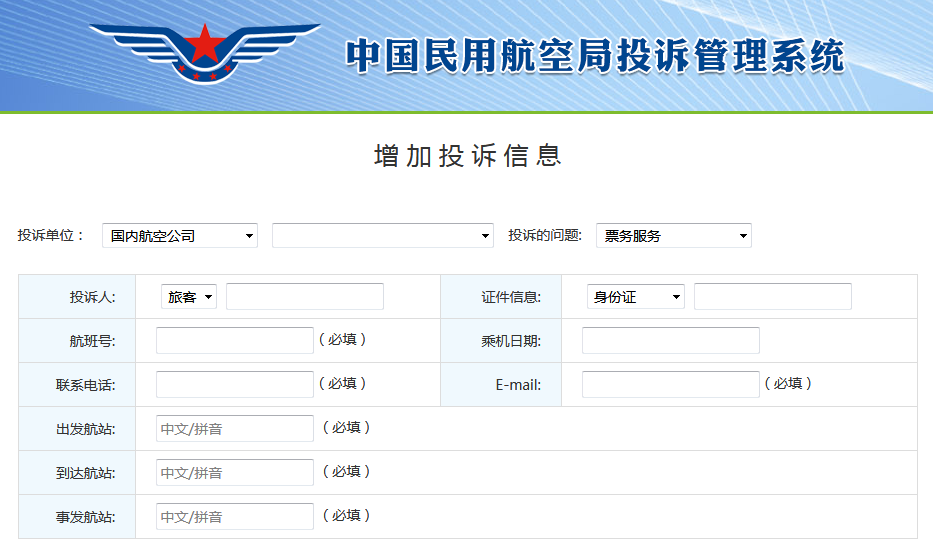Click the 航班号 flight number field
This screenshot has height=539, width=933.
234,340
